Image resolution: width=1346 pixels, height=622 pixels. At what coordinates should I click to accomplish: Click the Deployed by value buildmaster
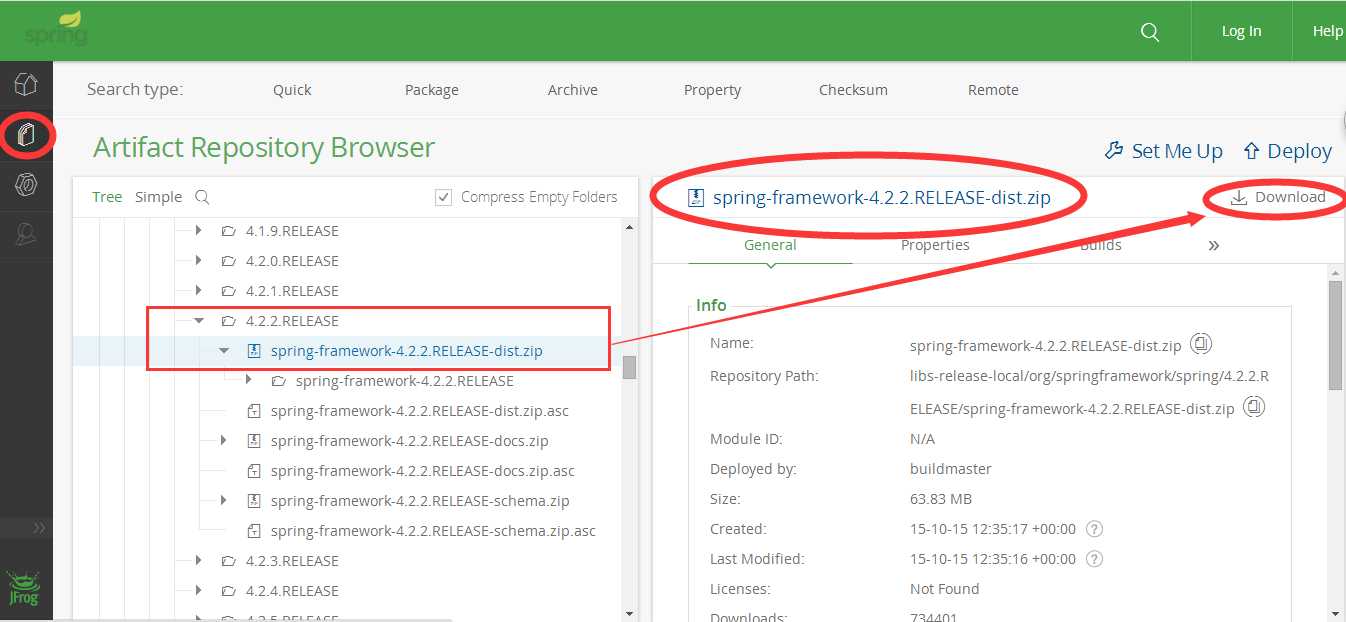tap(951, 469)
